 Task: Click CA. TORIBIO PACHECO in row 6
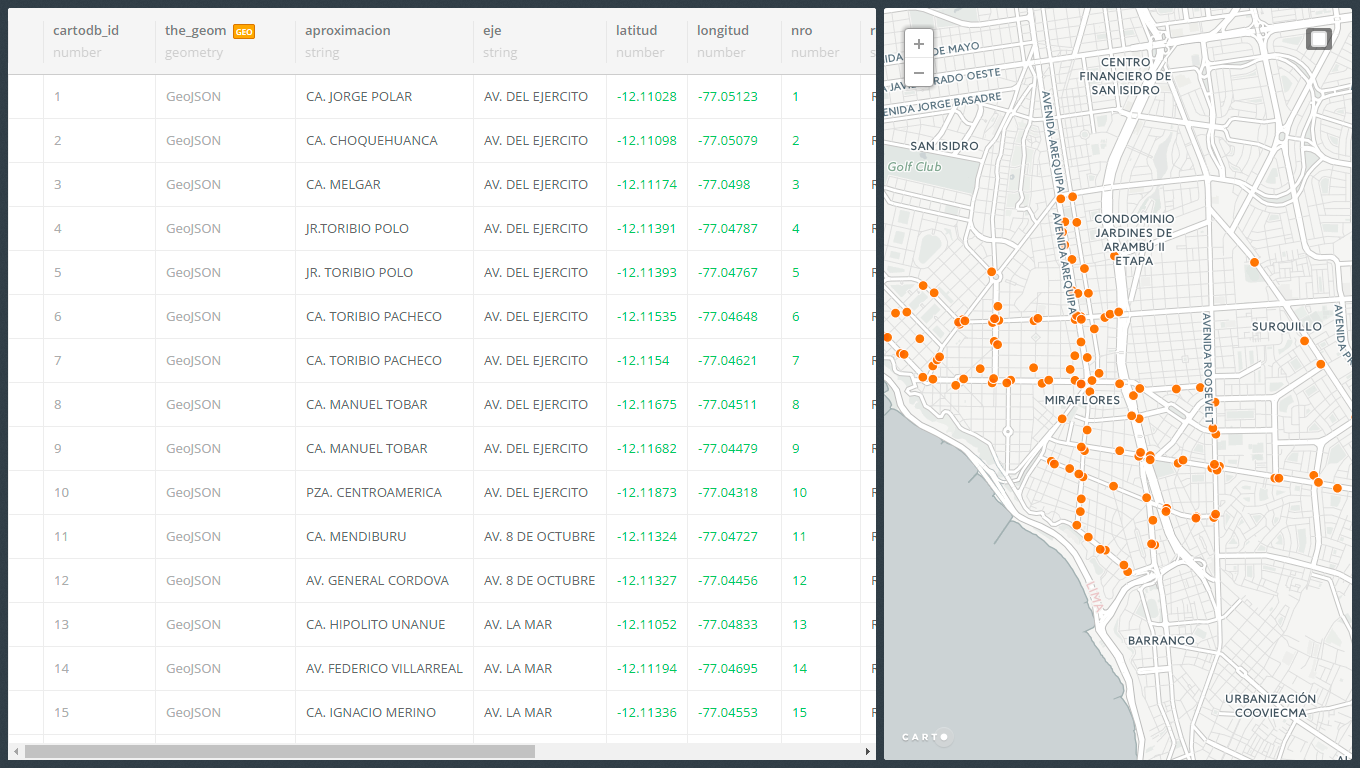(374, 317)
